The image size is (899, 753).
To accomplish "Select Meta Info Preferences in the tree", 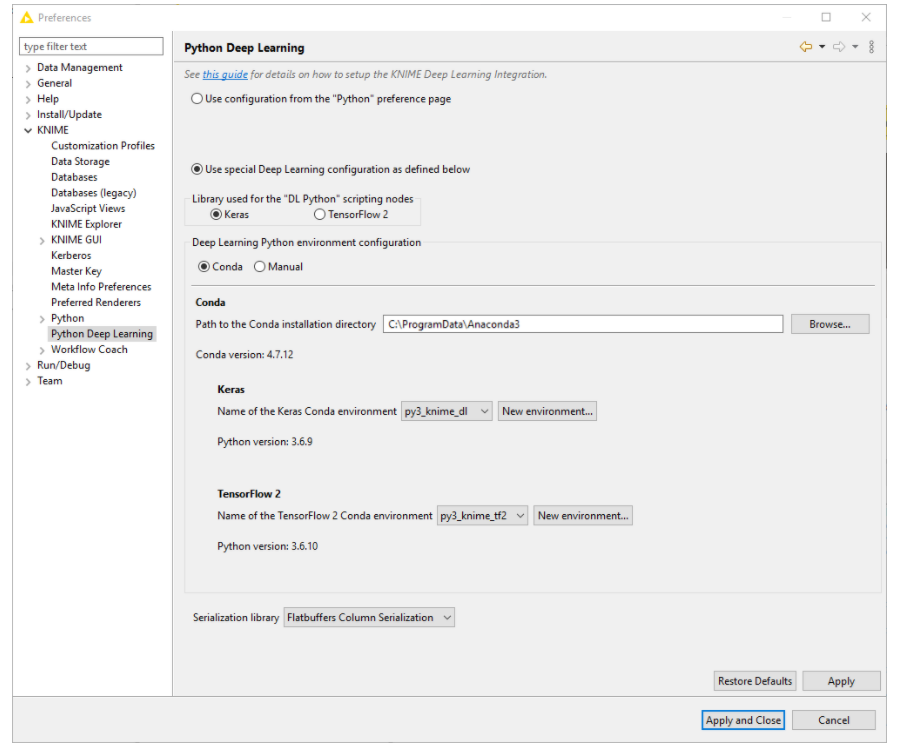I will pos(101,287).
